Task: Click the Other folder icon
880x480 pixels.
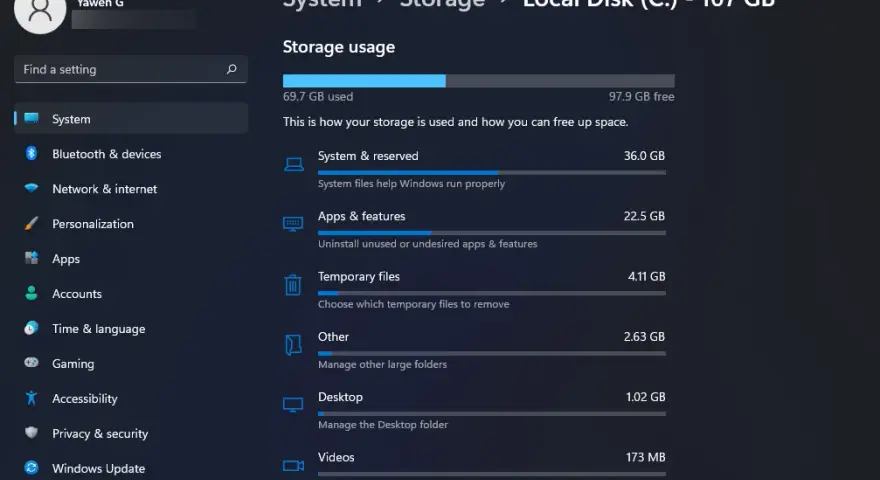Action: point(293,345)
